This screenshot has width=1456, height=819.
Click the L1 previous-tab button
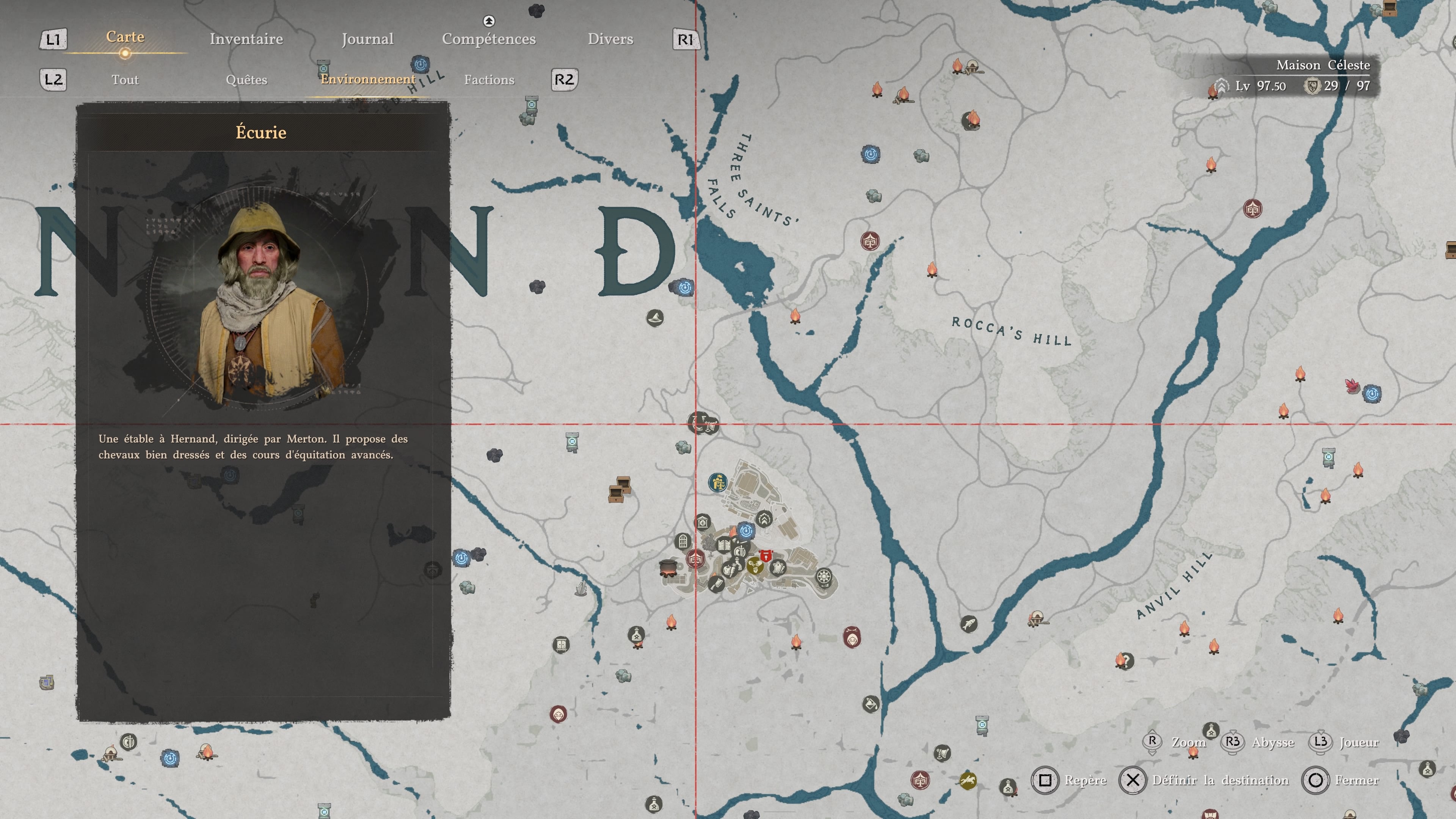[x=53, y=39]
